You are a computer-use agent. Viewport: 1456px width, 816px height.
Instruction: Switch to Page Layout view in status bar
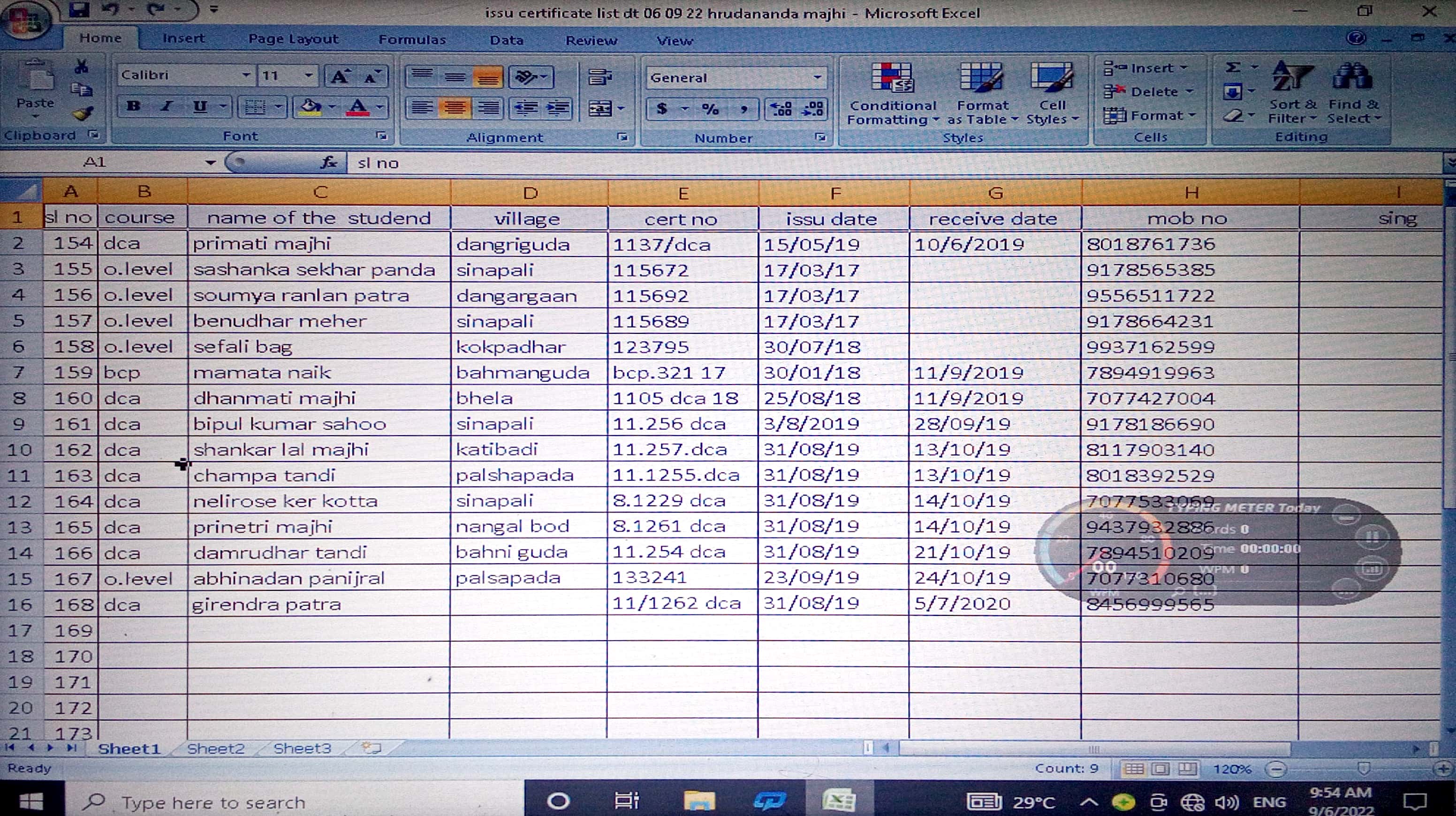(1160, 769)
